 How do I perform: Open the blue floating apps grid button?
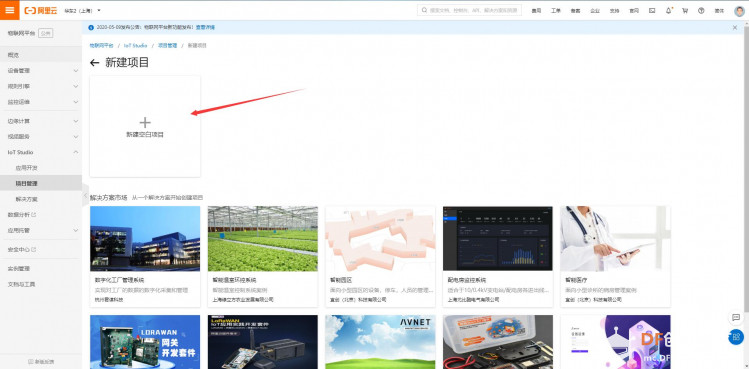pyautogui.click(x=736, y=337)
